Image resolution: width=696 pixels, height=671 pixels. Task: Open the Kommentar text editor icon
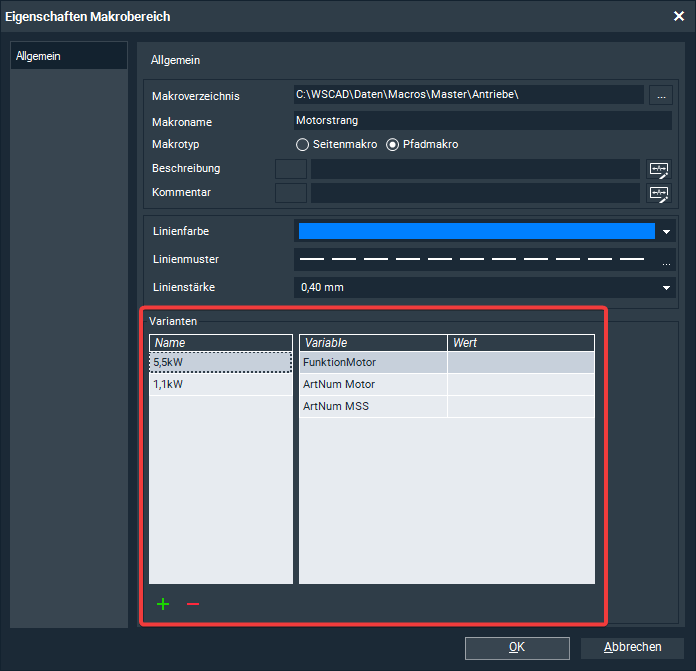click(x=658, y=193)
